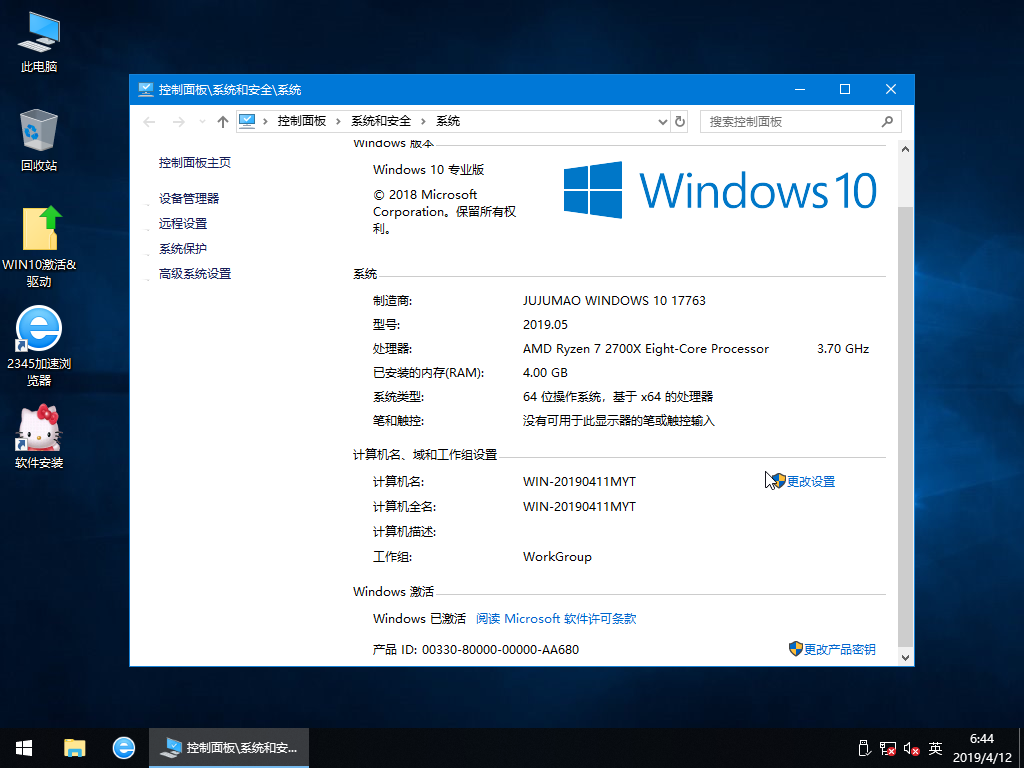Open 远程设置 from sidebar
Viewport: 1024px width, 768px height.
tap(183, 223)
